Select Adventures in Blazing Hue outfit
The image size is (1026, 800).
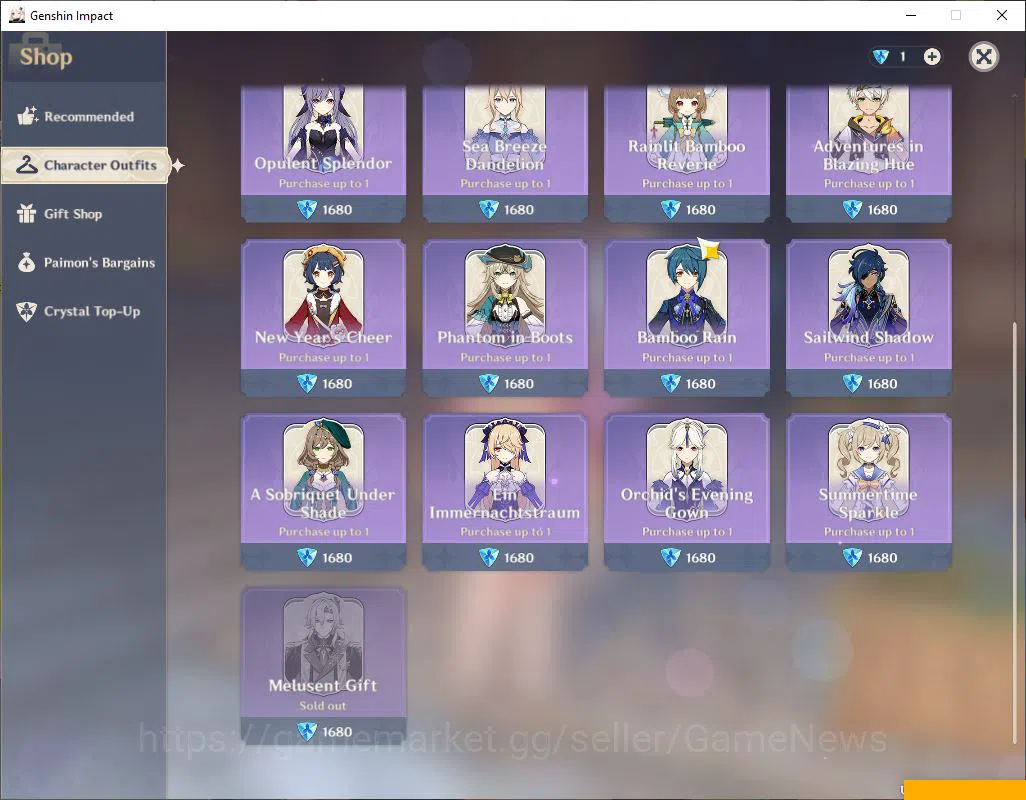pyautogui.click(x=868, y=153)
